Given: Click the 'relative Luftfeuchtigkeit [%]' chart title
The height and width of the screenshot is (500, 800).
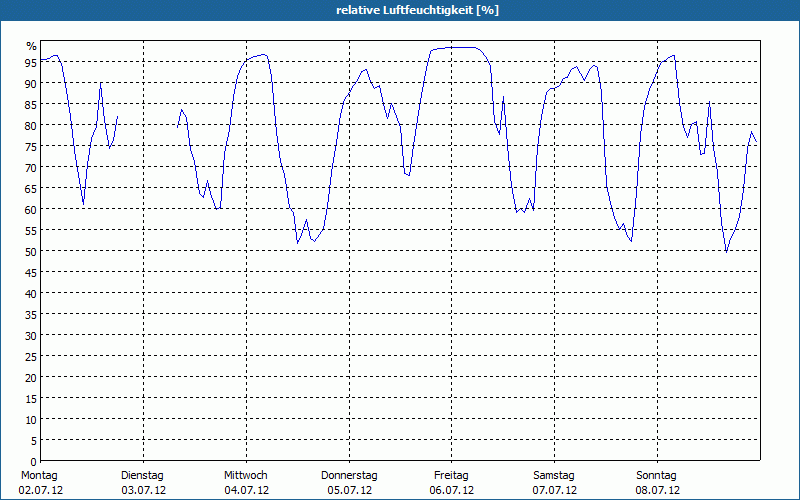Looking at the screenshot, I should click(x=417, y=10).
